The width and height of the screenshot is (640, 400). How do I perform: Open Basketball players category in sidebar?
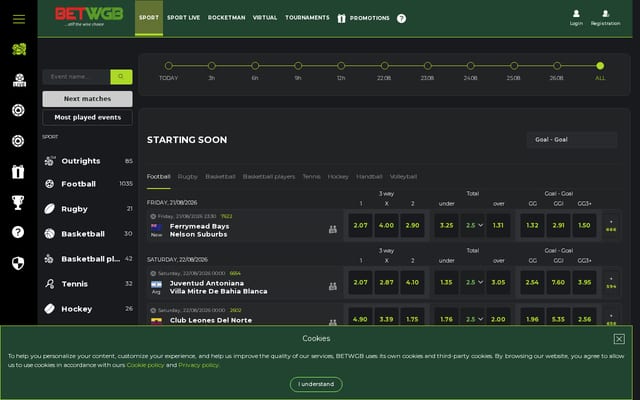point(88,259)
